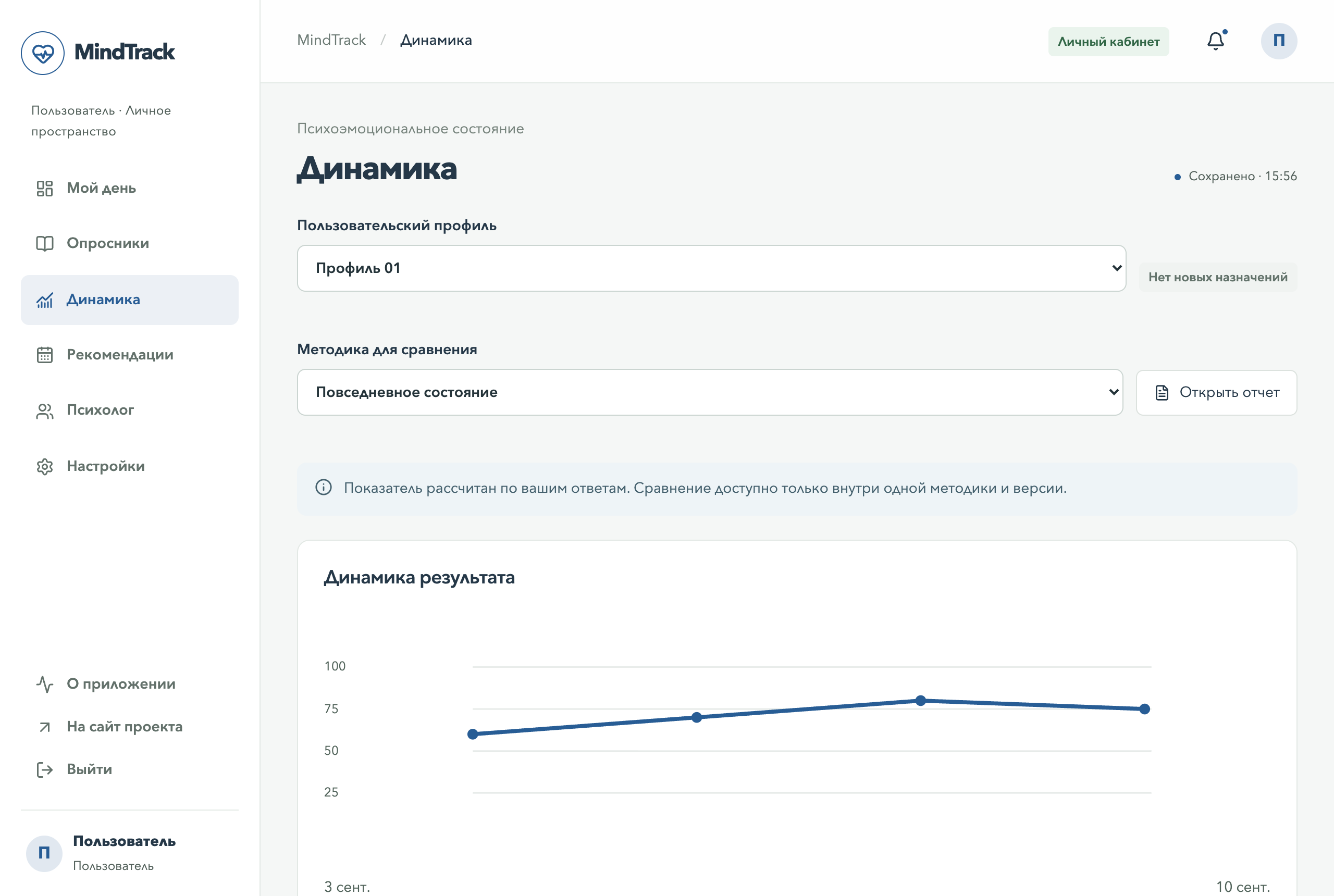Click the first data point on the chart
Image resolution: width=1334 pixels, height=896 pixels.
point(473,735)
